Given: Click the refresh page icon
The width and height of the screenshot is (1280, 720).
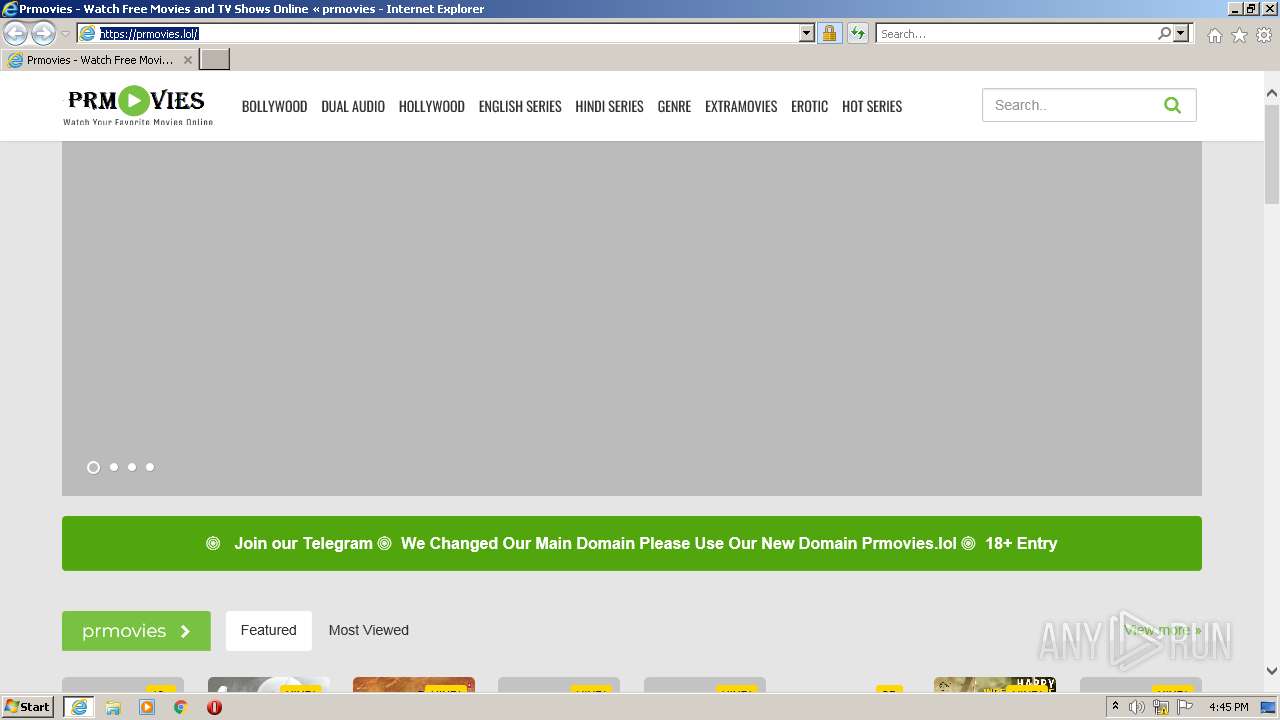Looking at the screenshot, I should pos(858,33).
